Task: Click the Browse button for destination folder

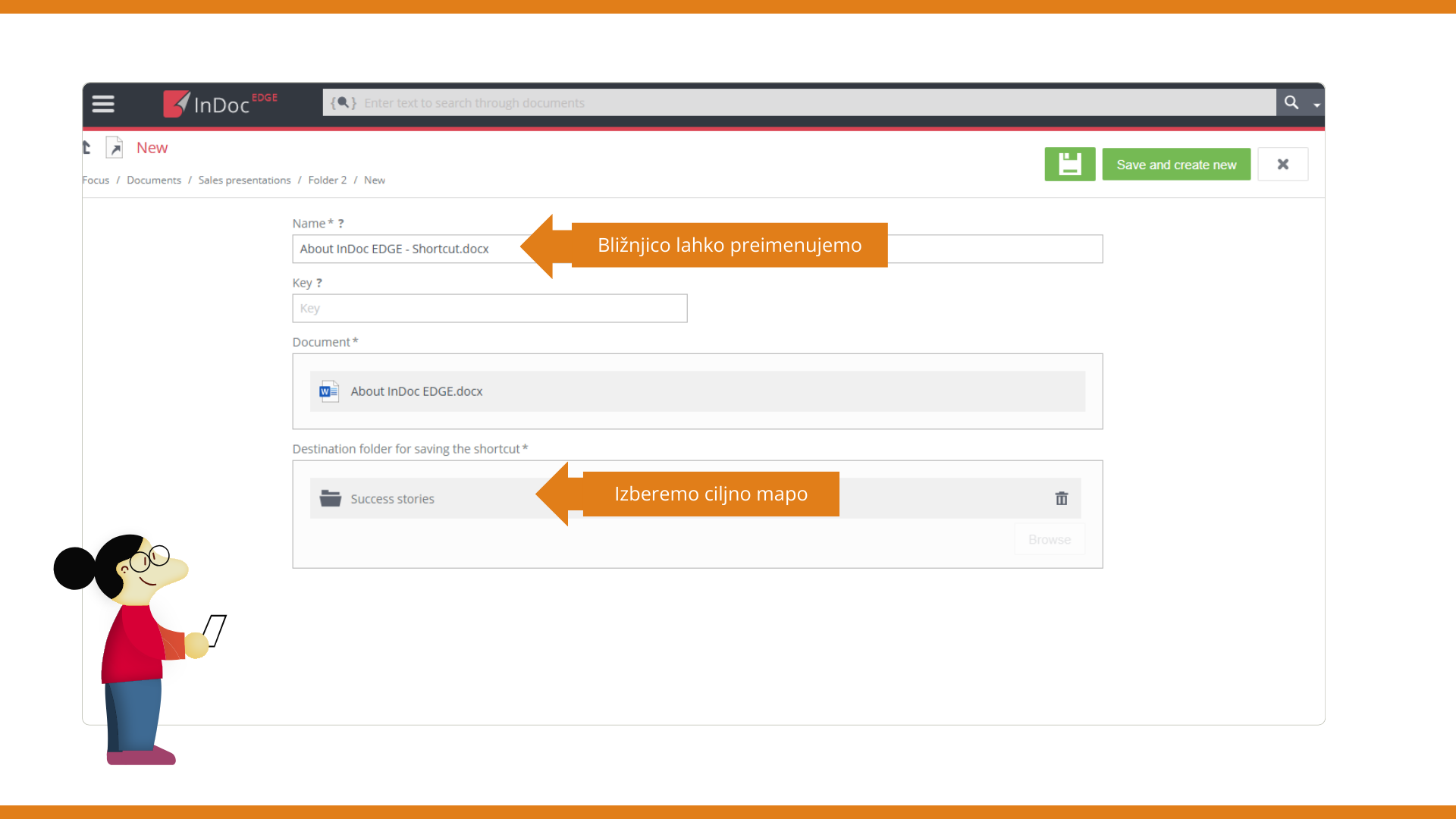Action: point(1049,540)
